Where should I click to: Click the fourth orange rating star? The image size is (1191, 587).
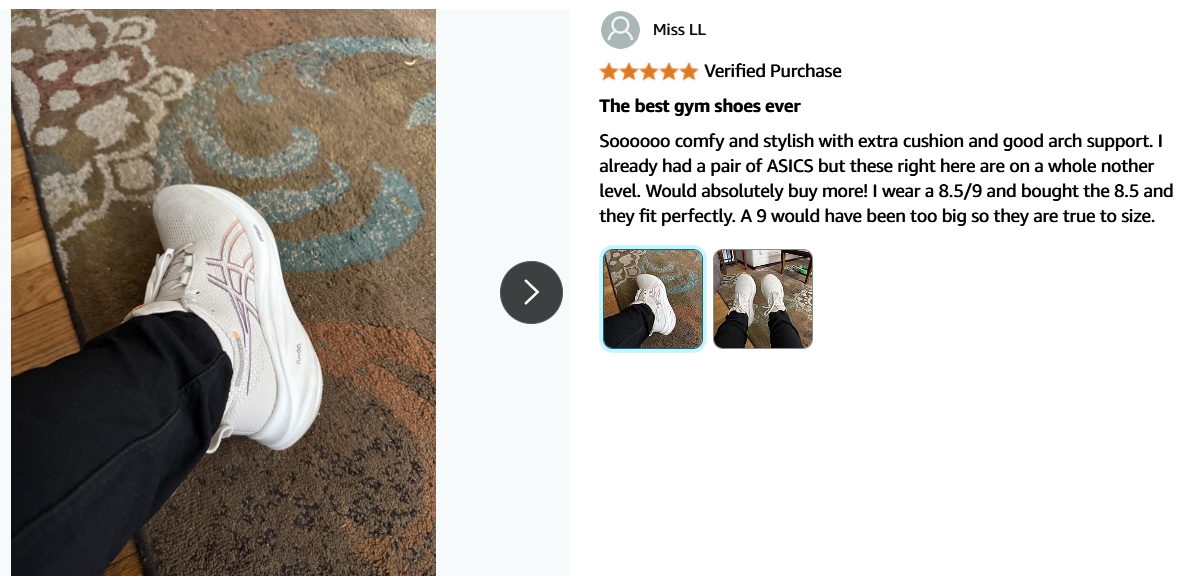coord(668,71)
